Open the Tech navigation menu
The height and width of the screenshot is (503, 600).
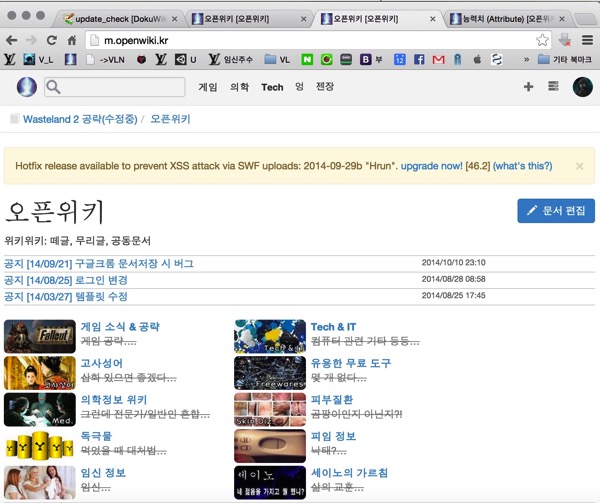pos(272,87)
